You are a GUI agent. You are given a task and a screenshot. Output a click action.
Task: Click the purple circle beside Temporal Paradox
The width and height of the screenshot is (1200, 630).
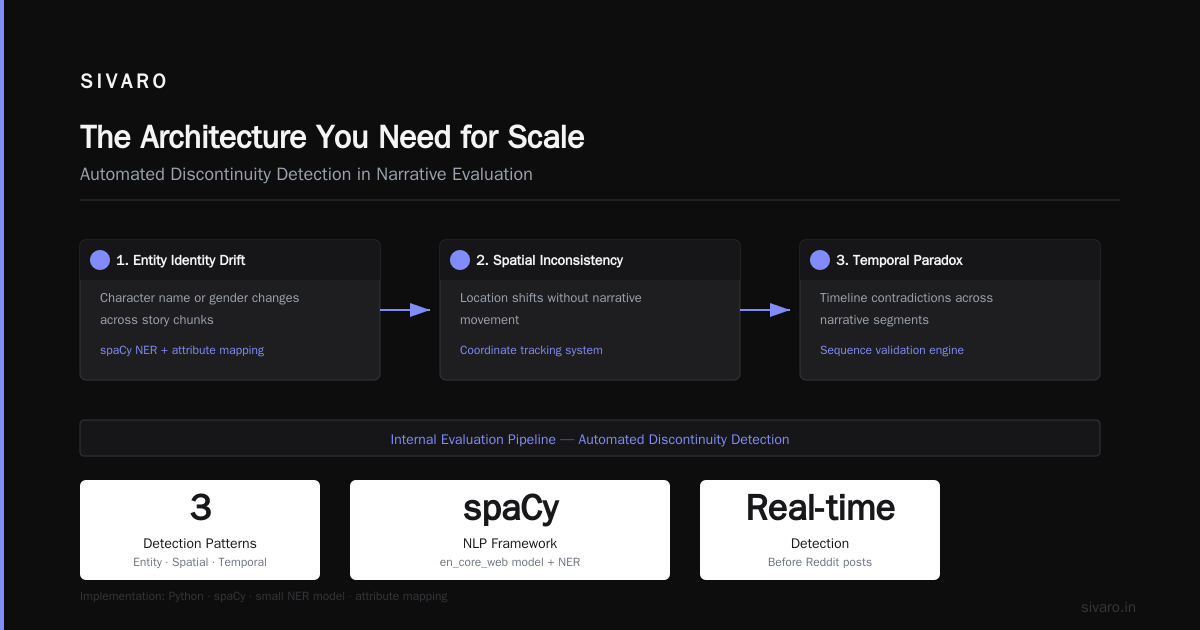[x=820, y=260]
